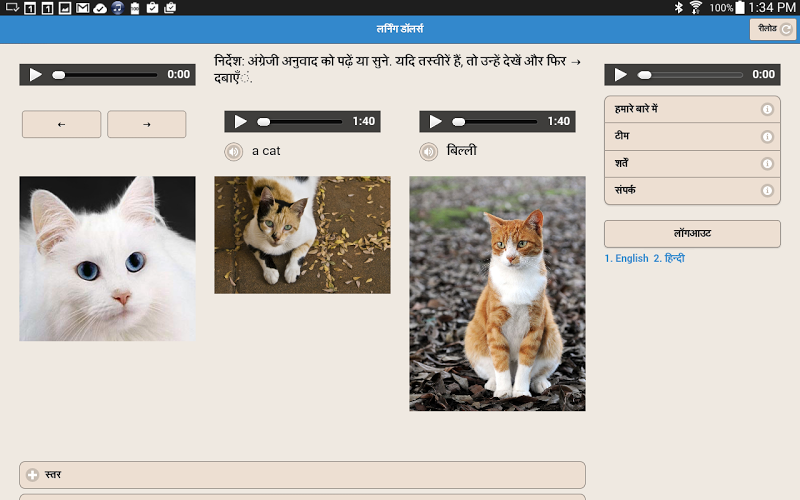
Task: Tap the orange and white sitting cat photo
Action: pos(497,294)
